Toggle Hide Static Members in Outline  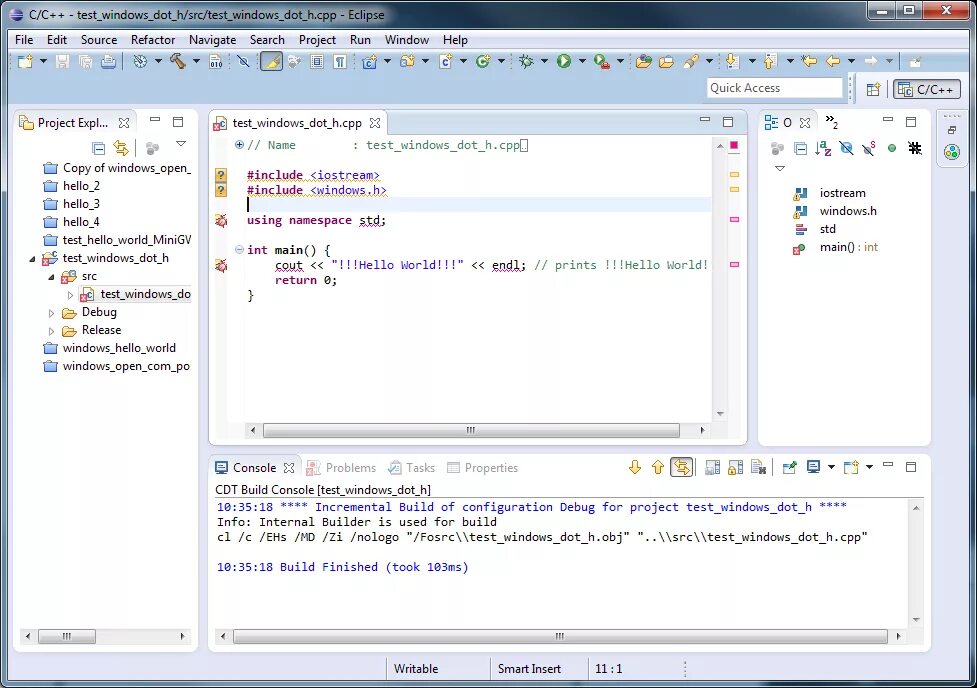[869, 148]
